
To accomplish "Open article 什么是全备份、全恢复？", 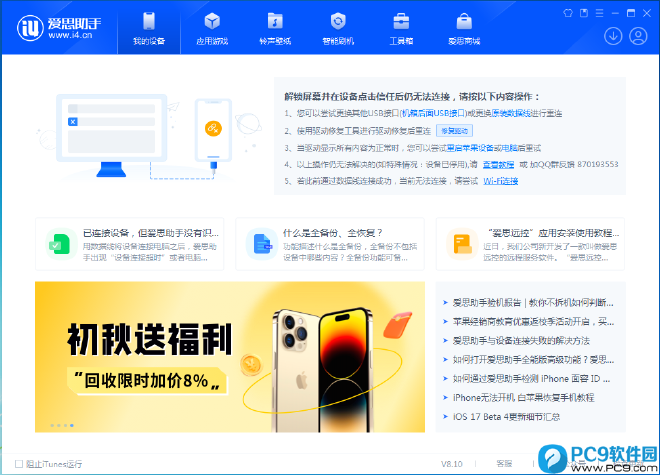I will tap(333, 233).
